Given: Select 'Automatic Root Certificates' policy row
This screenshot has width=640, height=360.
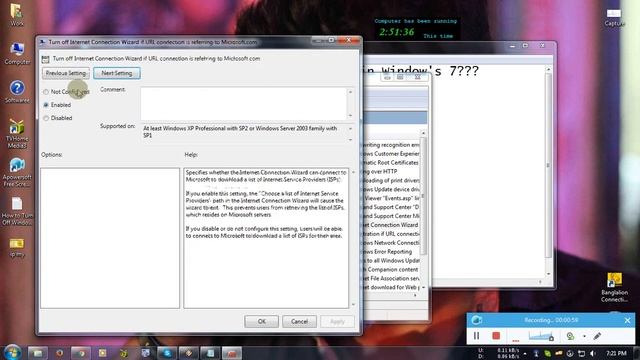Looking at the screenshot, I should 391,163.
